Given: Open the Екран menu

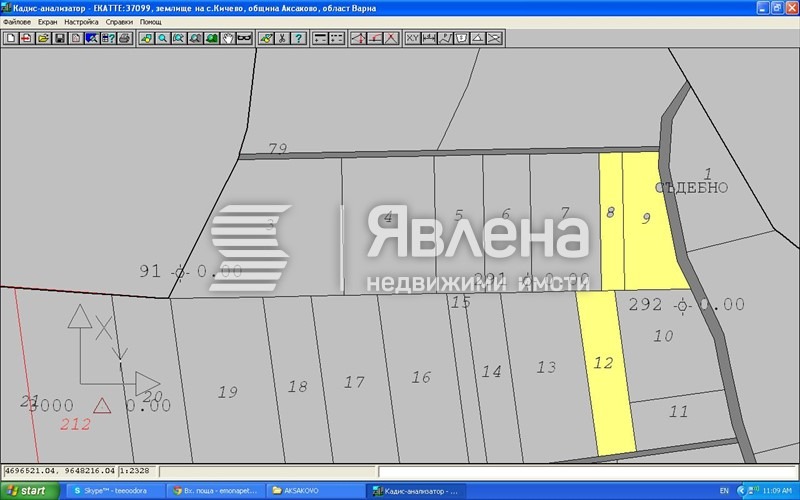Looking at the screenshot, I should coord(48,21).
